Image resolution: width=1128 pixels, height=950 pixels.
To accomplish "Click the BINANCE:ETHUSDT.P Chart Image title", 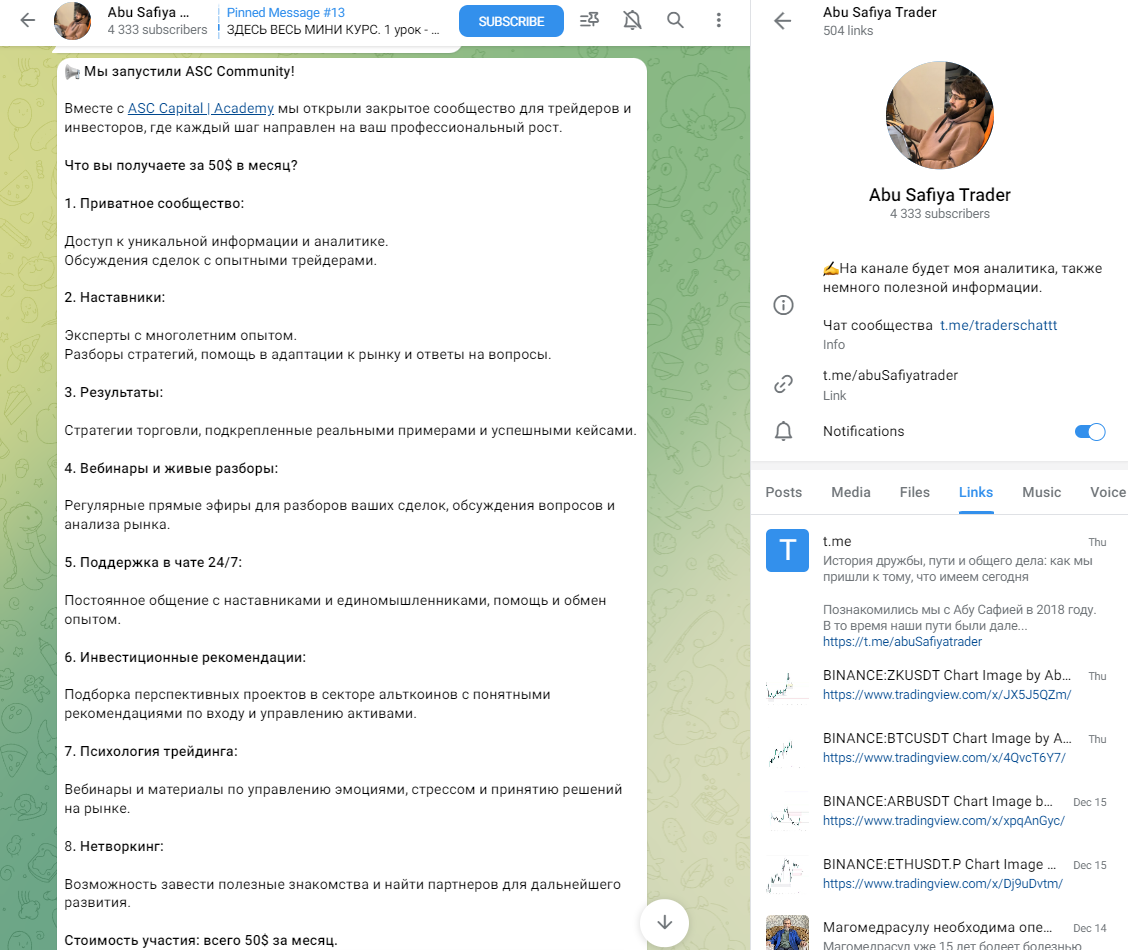I will click(x=940, y=864).
